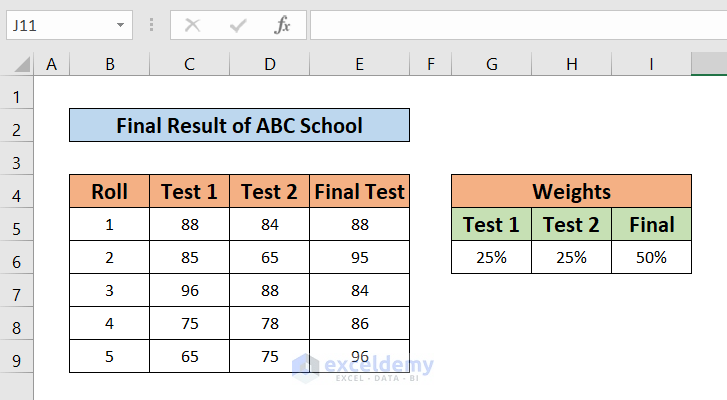Image resolution: width=727 pixels, height=400 pixels.
Task: Select the Final Test column heading cell
Action: click(x=359, y=192)
